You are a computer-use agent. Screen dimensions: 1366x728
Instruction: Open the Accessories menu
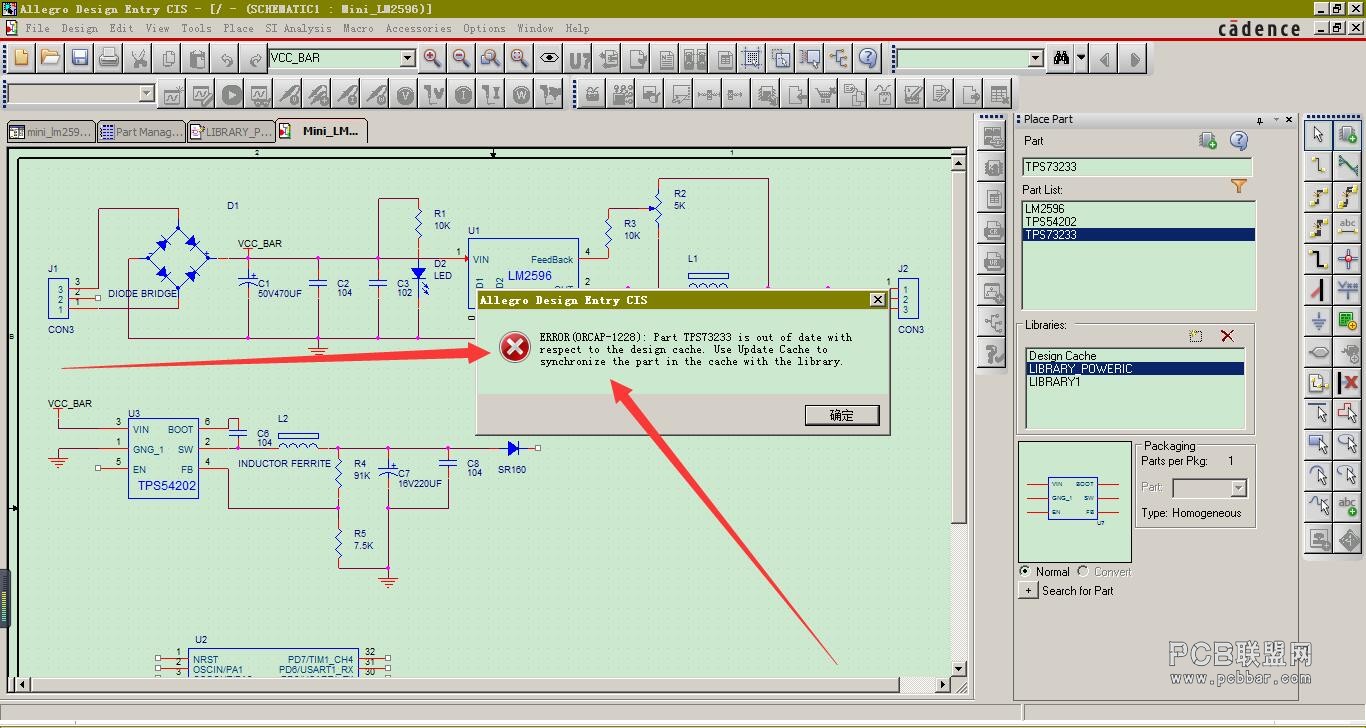pyautogui.click(x=418, y=28)
